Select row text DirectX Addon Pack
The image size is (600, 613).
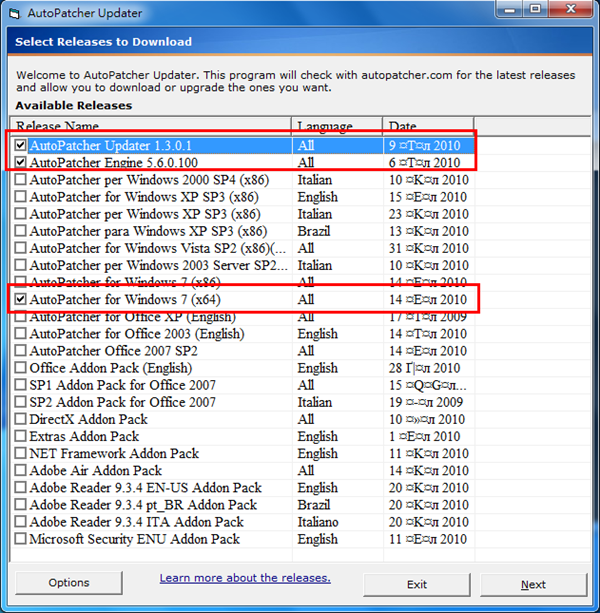point(88,419)
